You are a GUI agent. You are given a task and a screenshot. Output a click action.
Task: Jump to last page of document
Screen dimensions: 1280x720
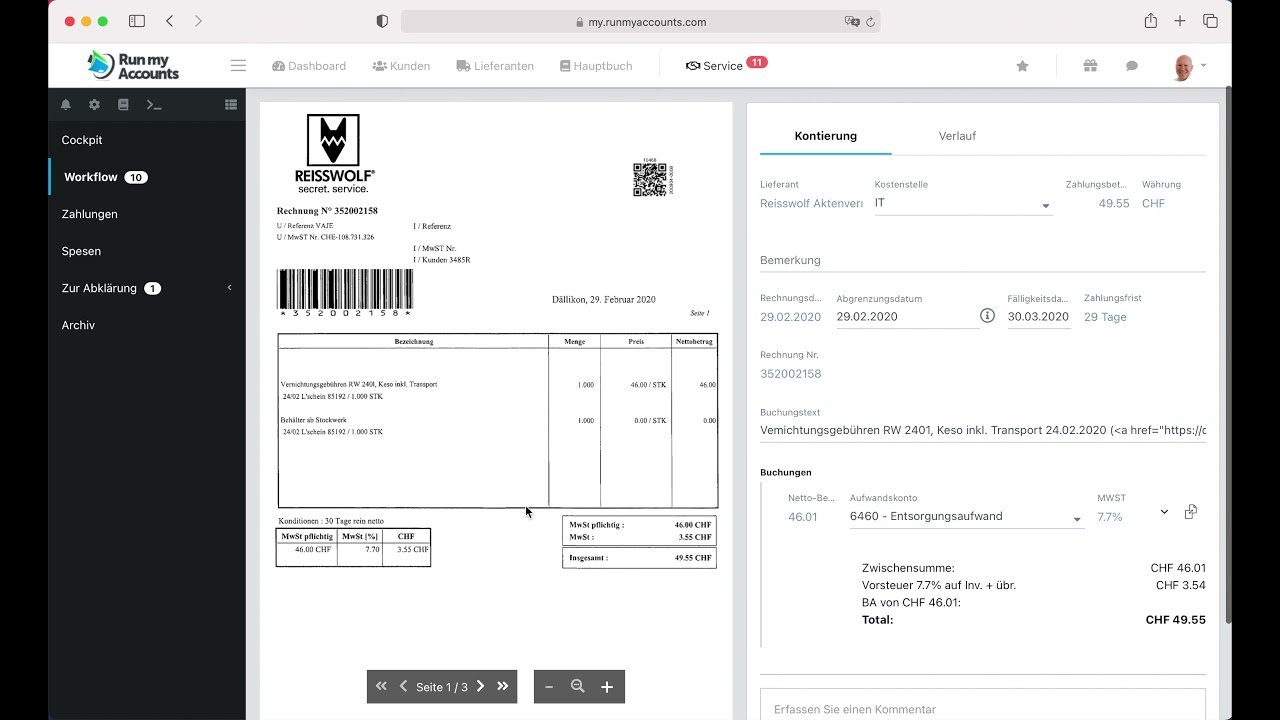tap(503, 686)
